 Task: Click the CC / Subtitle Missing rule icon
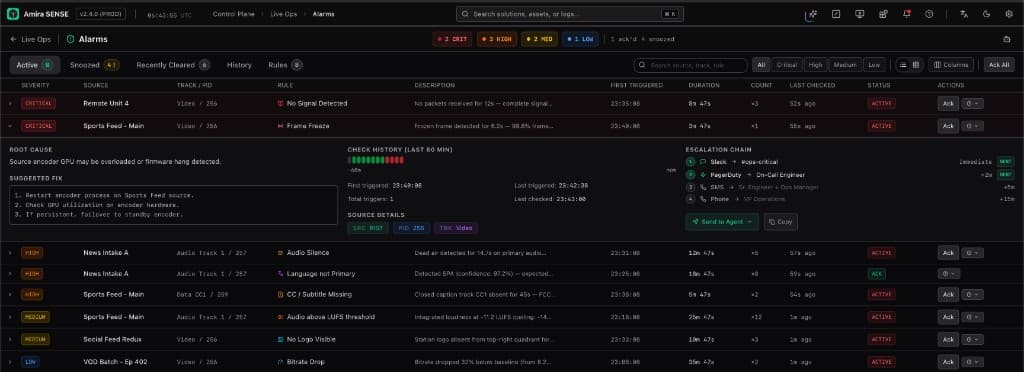coord(281,294)
